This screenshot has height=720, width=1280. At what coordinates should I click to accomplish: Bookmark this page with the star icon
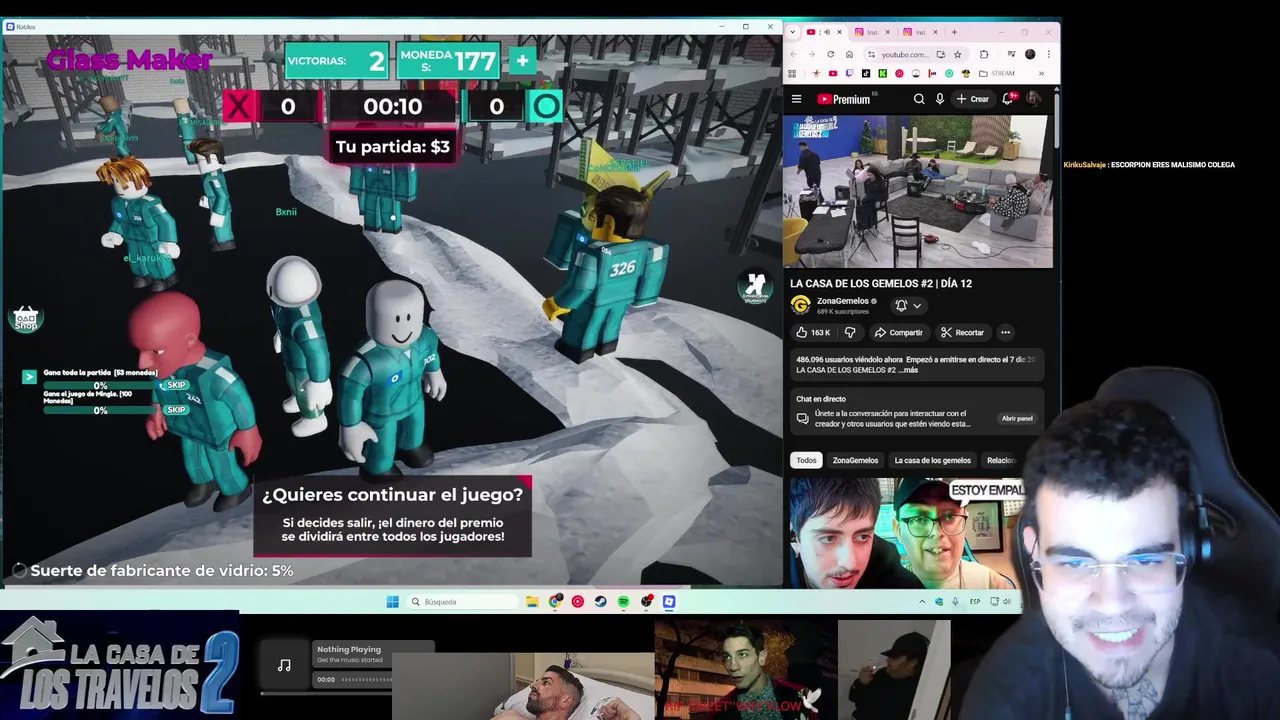click(x=957, y=54)
